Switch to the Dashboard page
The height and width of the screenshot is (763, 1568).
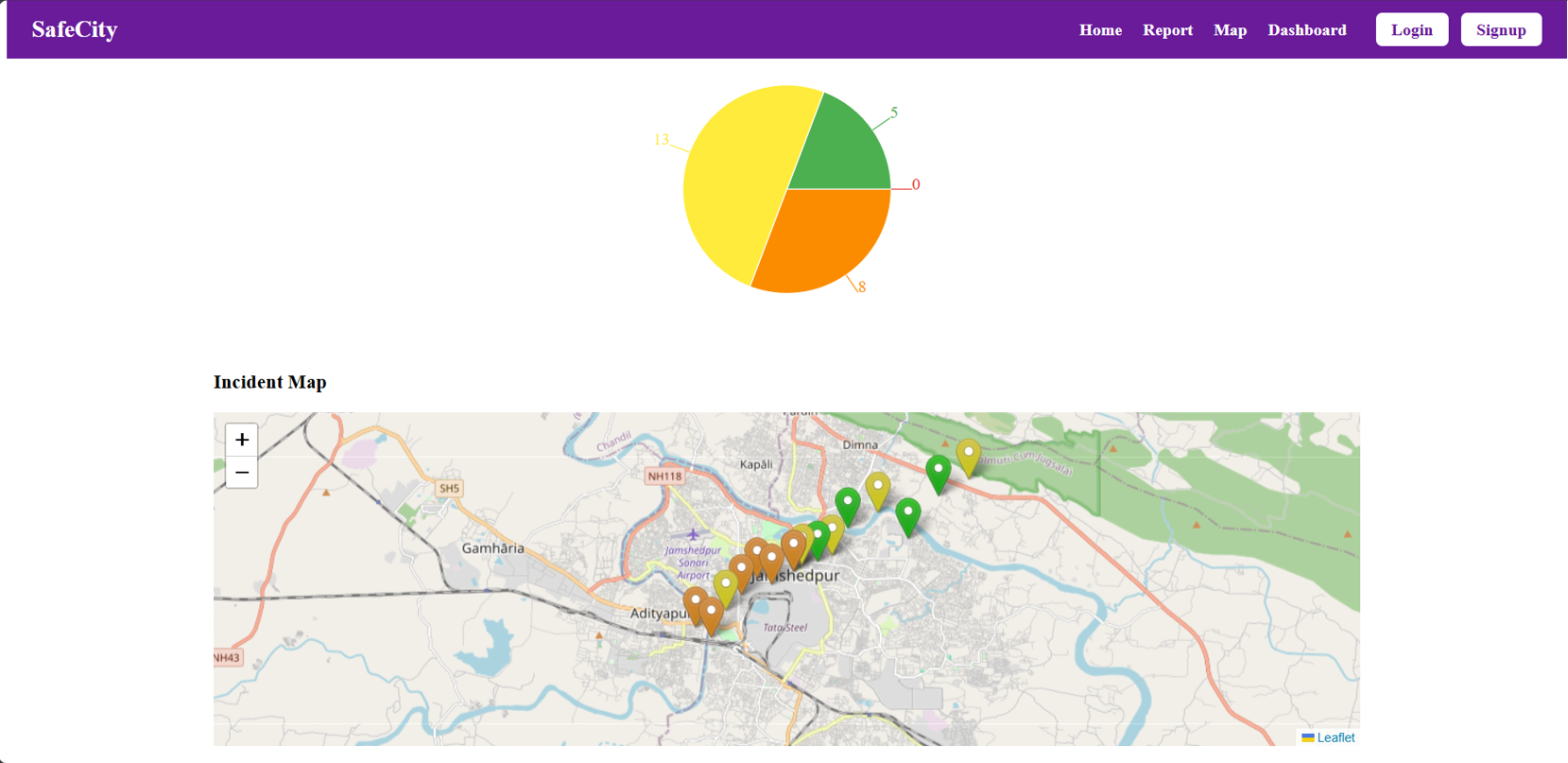[1306, 30]
